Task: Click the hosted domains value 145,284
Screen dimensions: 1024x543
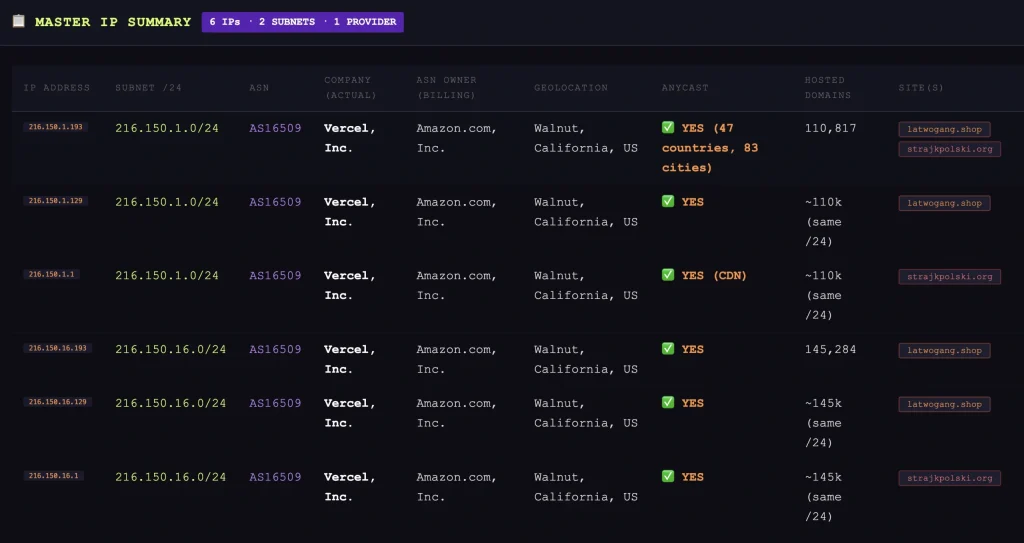Action: (830, 349)
